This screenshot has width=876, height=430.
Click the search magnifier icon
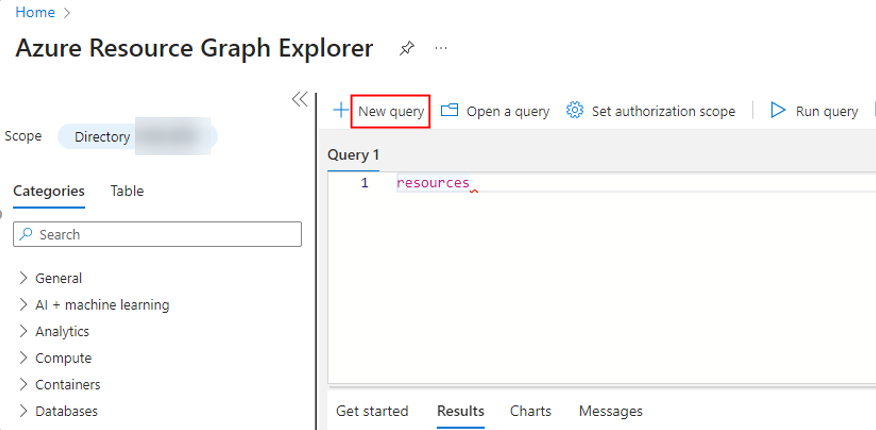click(x=27, y=234)
